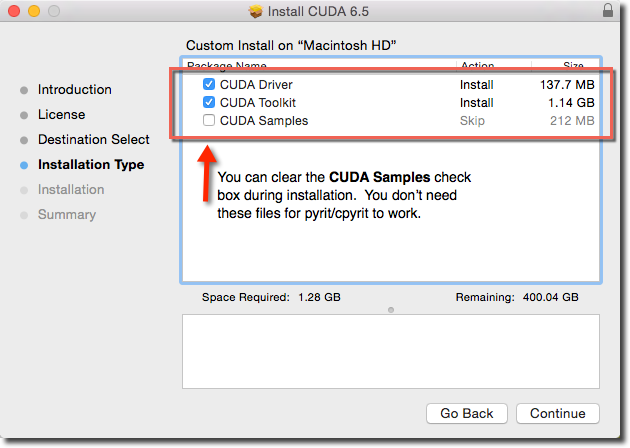The image size is (630, 448).
Task: Click the Custom Install on Macintosh HD heading
Action: coord(291,45)
